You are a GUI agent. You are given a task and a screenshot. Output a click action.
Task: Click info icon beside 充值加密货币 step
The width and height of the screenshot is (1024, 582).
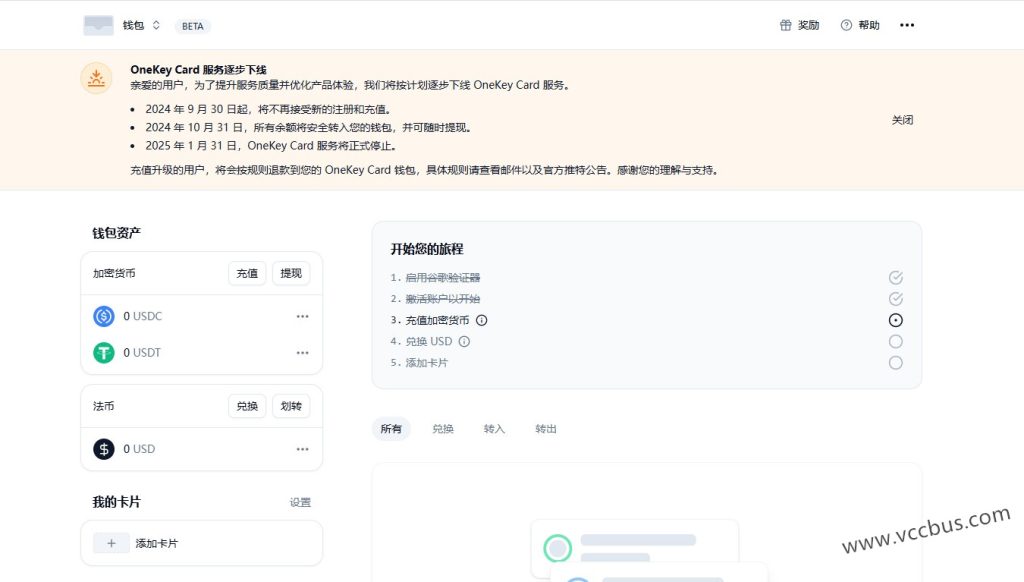(481, 320)
